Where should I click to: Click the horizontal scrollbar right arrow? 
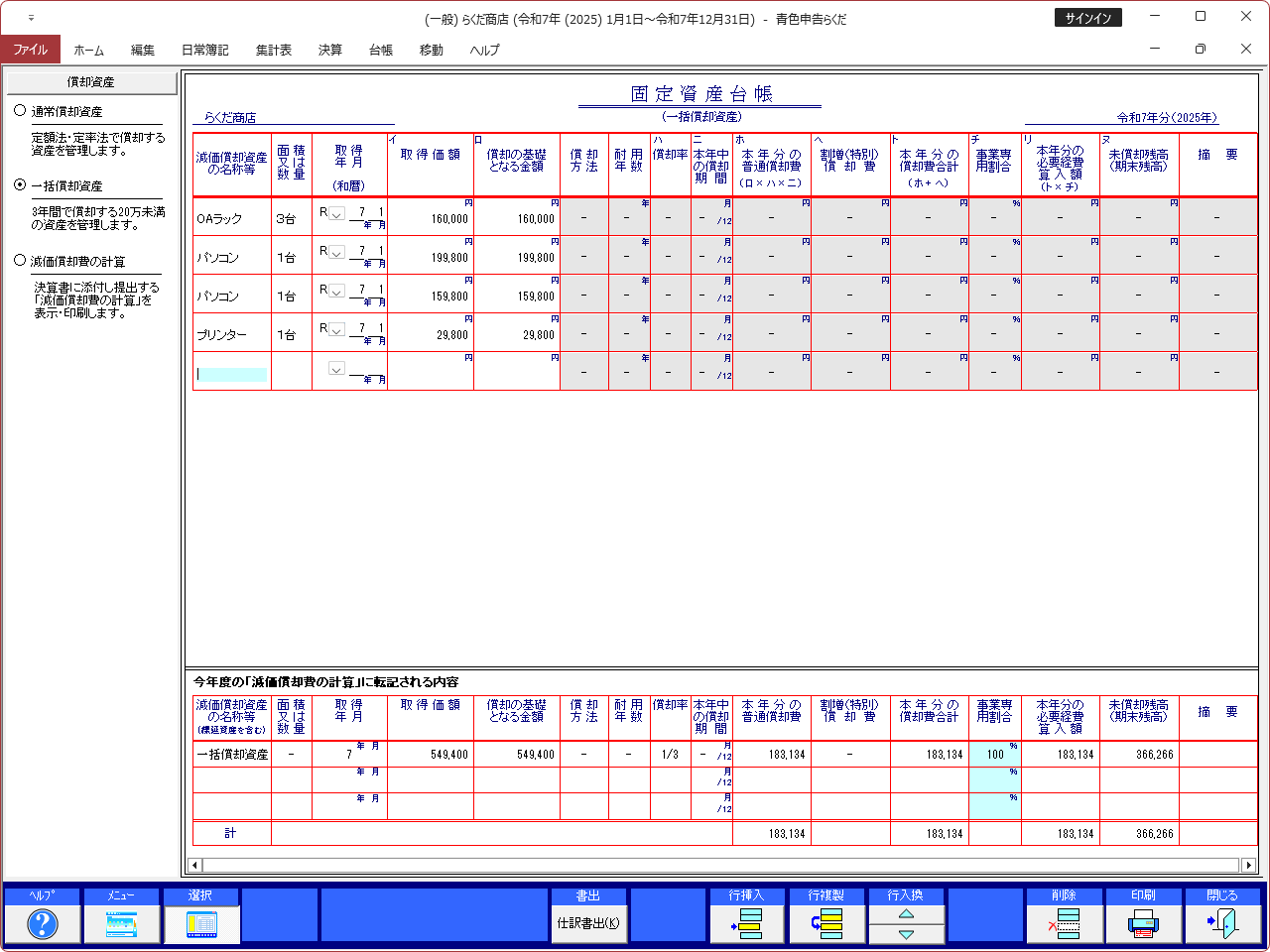pyautogui.click(x=1248, y=865)
